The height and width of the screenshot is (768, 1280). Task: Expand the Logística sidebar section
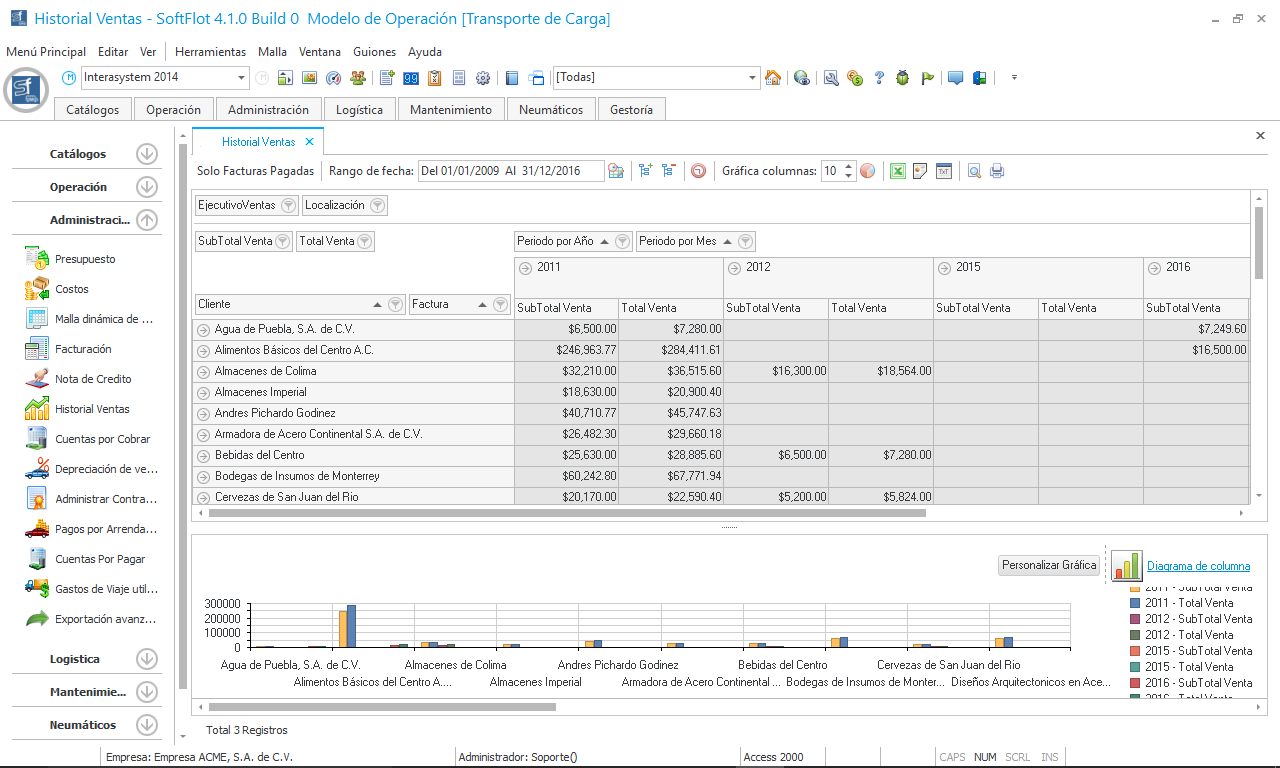[x=147, y=659]
